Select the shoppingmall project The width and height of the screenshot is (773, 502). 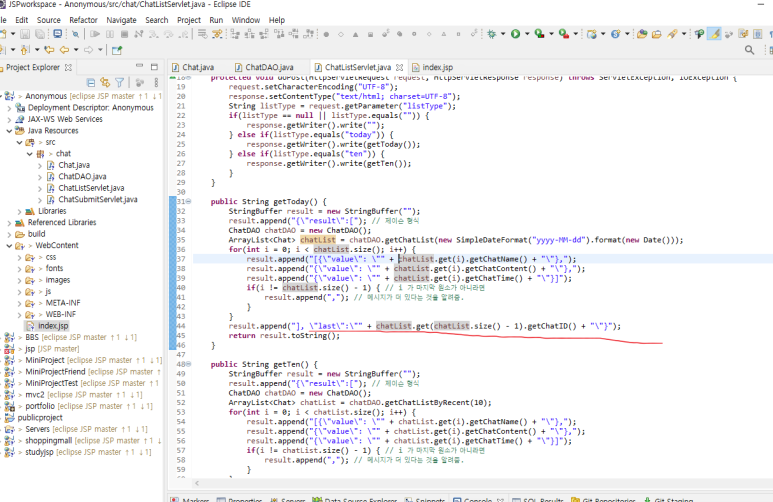click(49, 441)
